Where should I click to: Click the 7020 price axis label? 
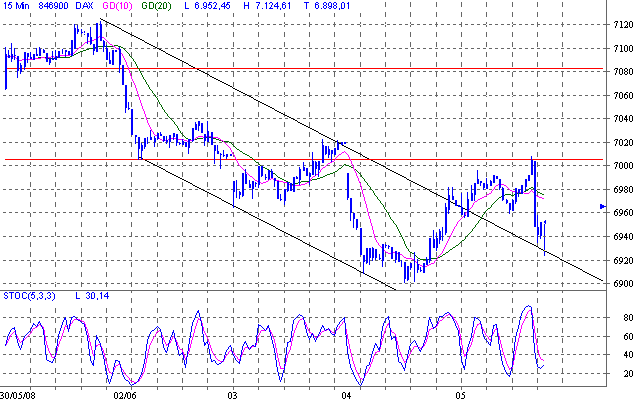pos(624,143)
